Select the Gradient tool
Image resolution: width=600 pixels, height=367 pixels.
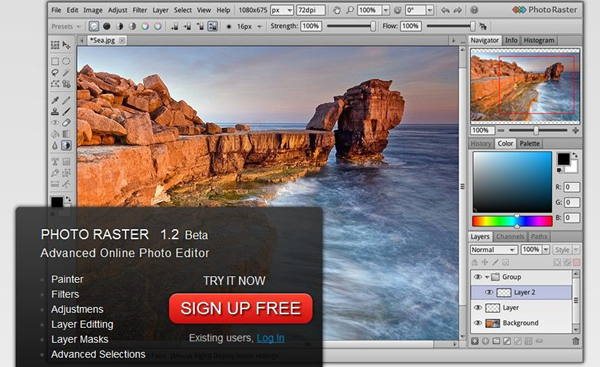[66, 134]
